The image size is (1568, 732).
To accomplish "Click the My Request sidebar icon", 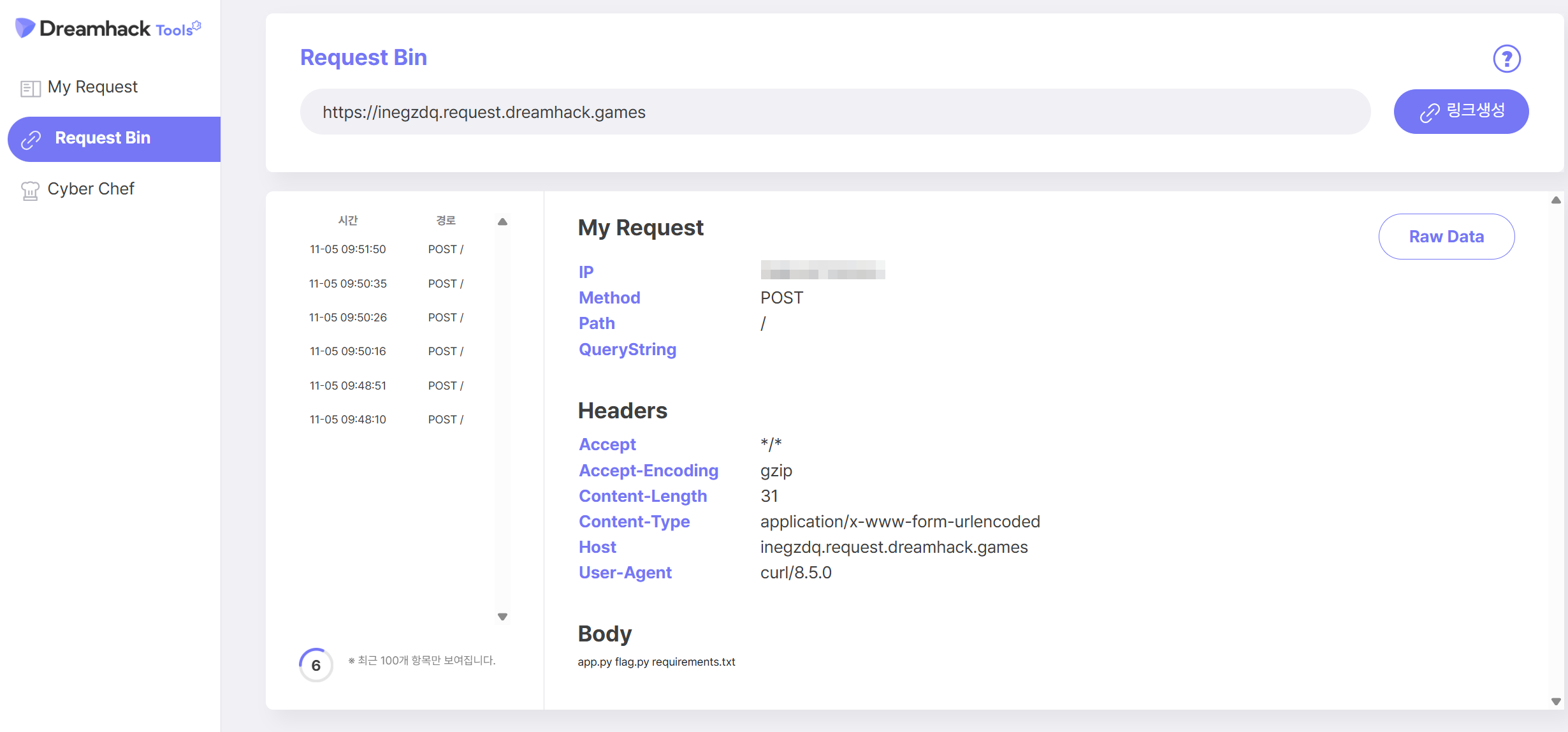I will (x=30, y=88).
